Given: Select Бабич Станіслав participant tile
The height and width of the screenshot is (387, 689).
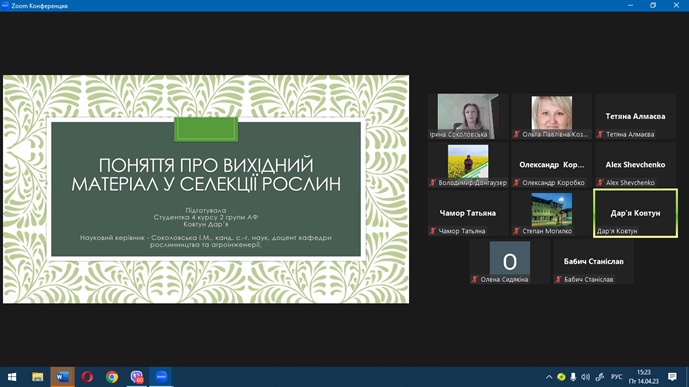Looking at the screenshot, I should click(593, 261).
